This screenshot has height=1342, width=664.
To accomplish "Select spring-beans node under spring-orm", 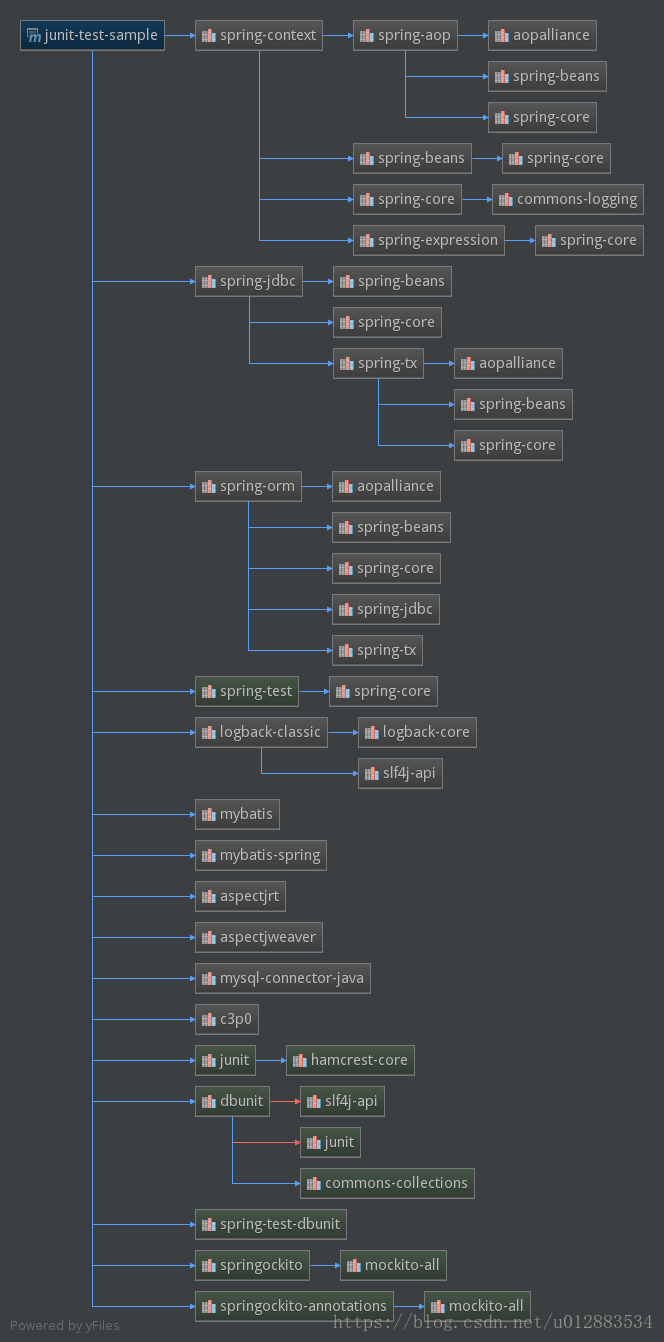I will (391, 527).
